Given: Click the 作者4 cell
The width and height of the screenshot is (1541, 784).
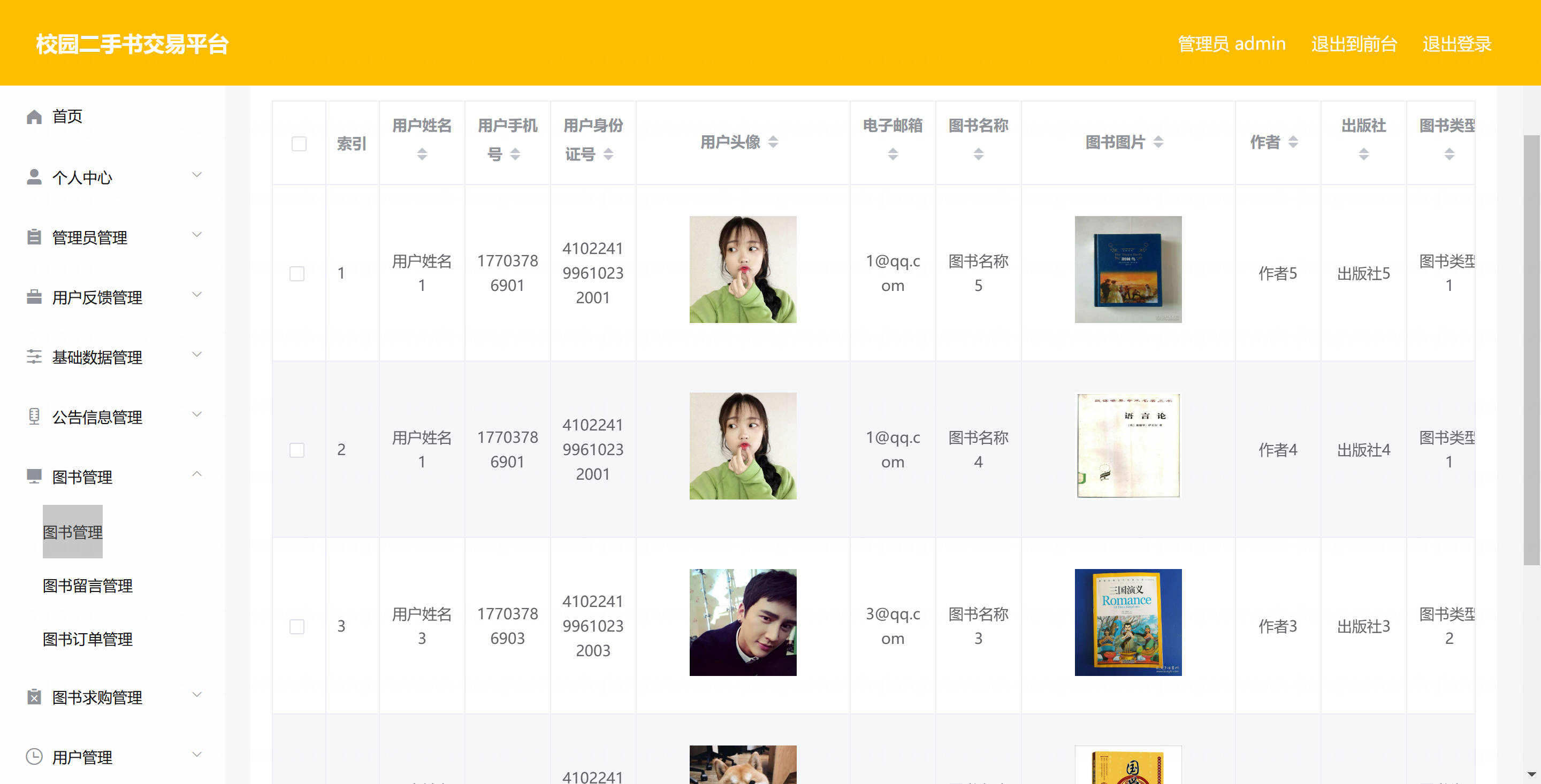Looking at the screenshot, I should coord(1278,450).
